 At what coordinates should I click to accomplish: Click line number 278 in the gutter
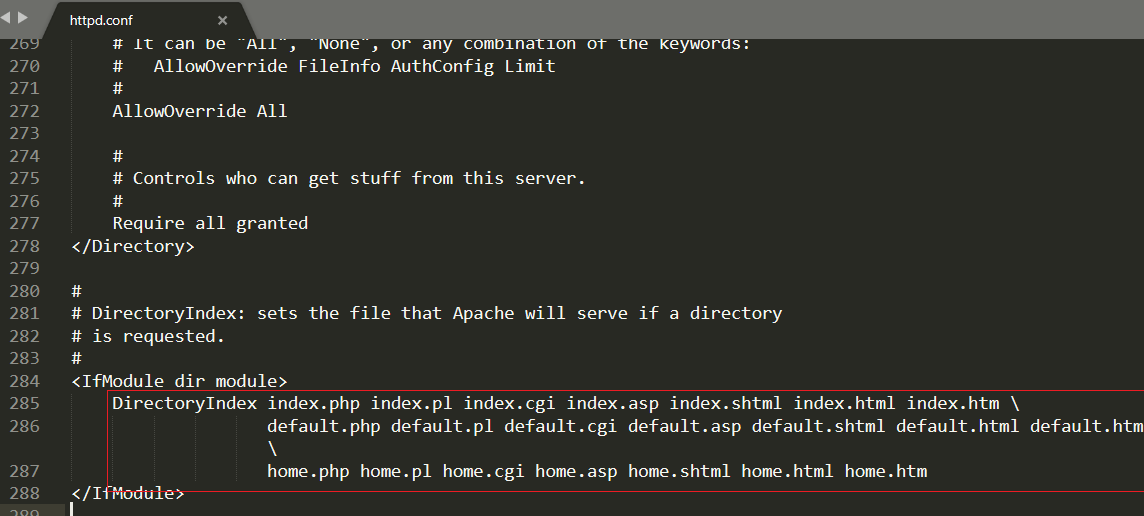point(25,246)
